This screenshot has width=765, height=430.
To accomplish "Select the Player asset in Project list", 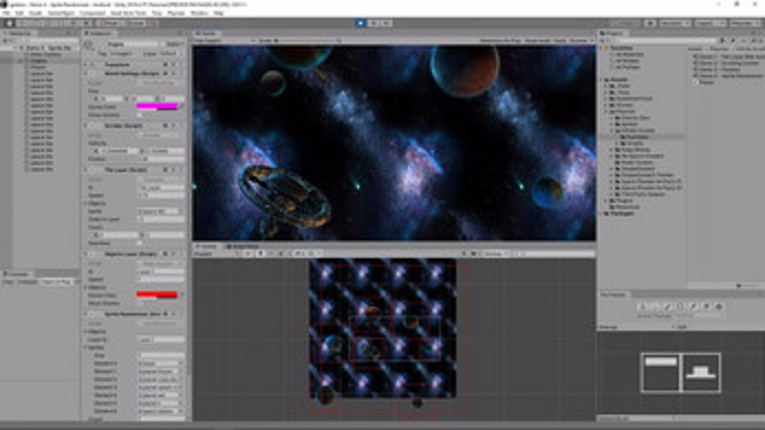I will [707, 82].
